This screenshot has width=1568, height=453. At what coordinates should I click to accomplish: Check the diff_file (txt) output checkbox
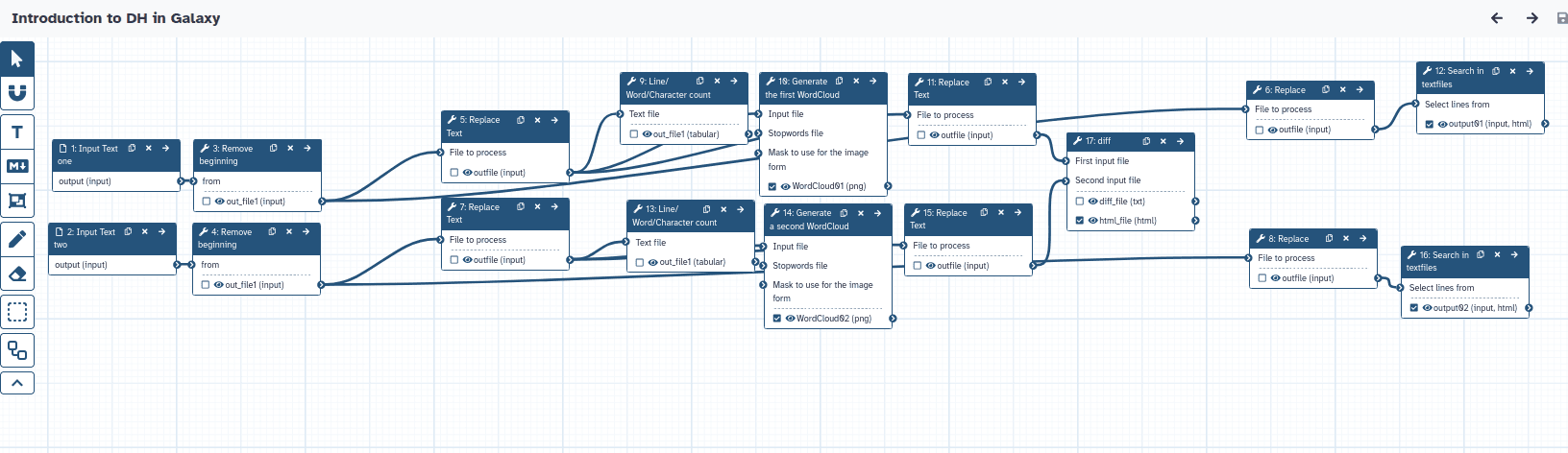pyautogui.click(x=1080, y=202)
